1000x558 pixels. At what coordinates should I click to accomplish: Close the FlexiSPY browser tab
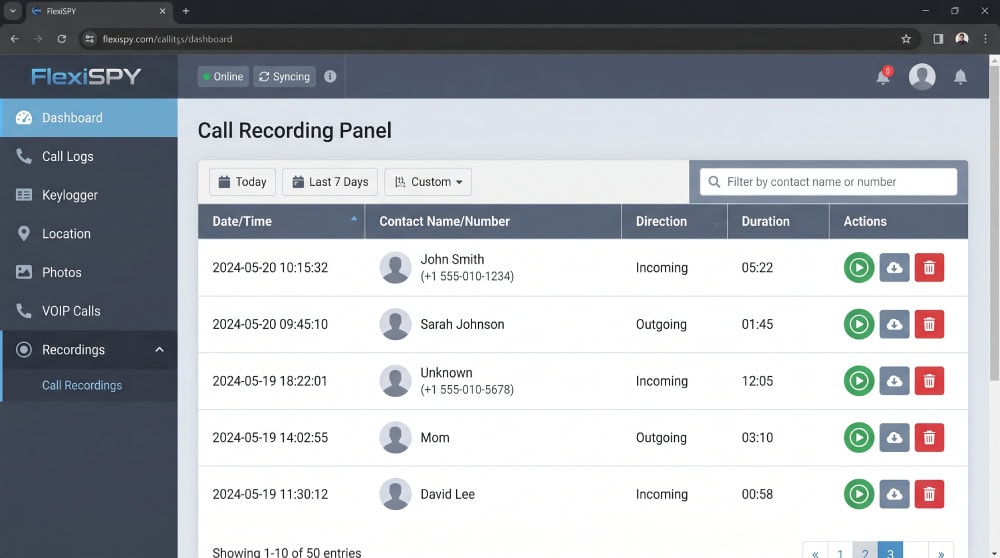click(162, 11)
